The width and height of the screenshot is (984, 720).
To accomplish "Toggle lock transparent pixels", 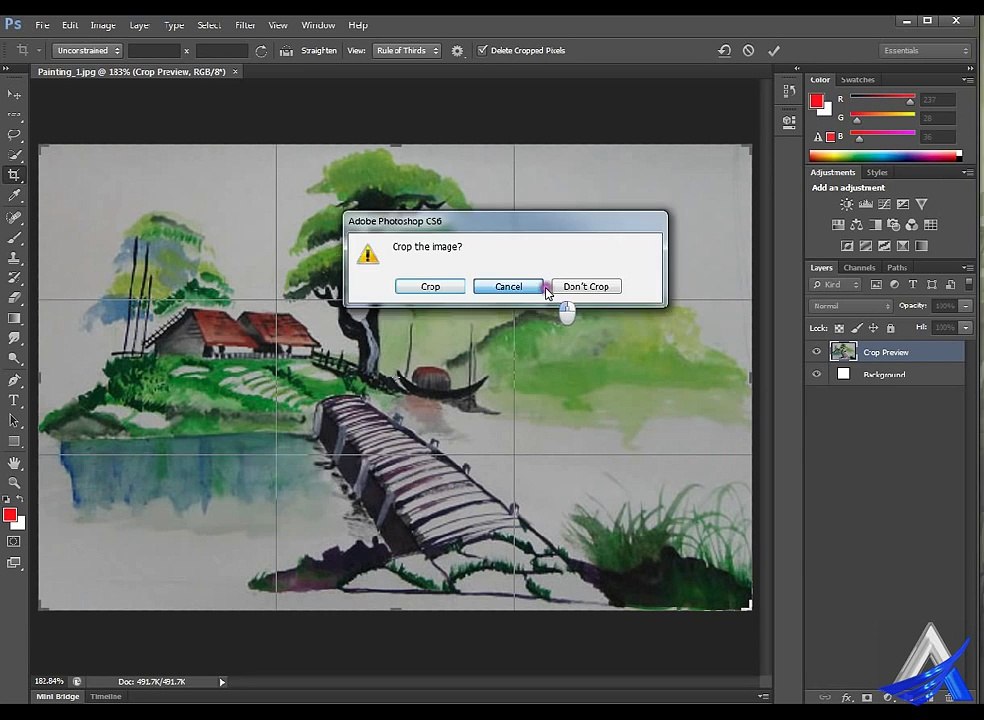I will [840, 328].
